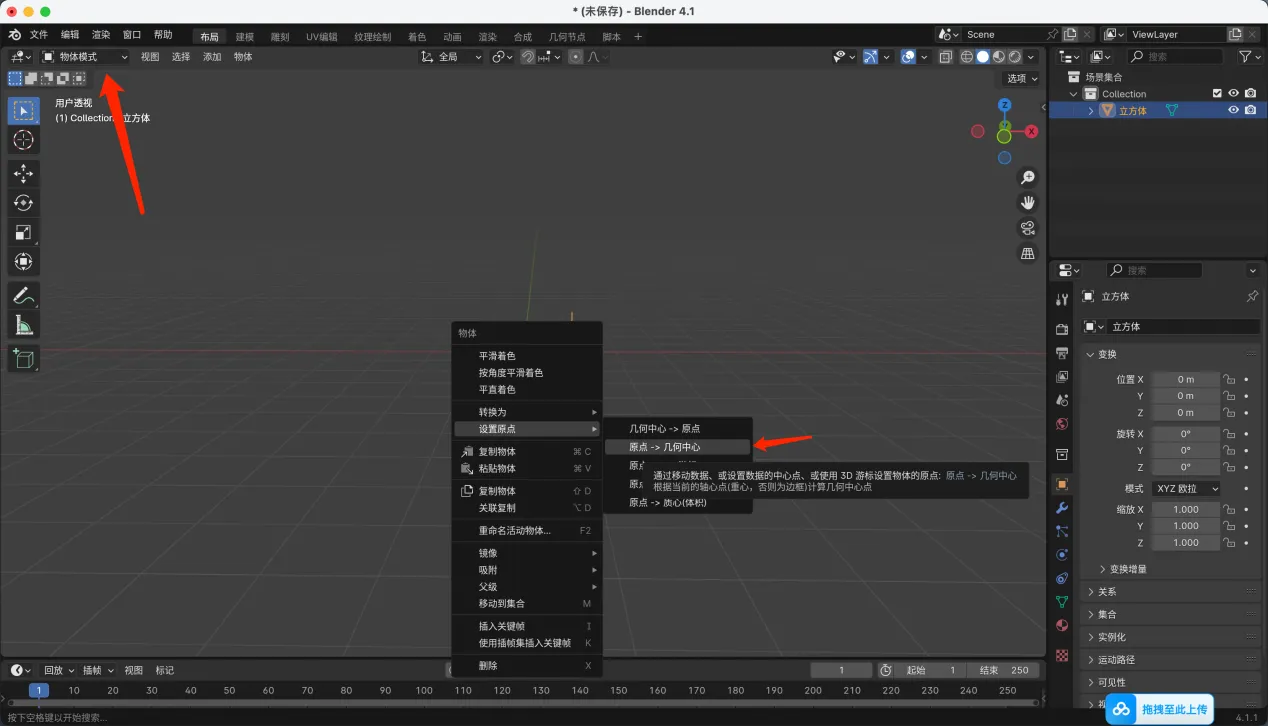Click 删除 in the context menu

coord(488,665)
